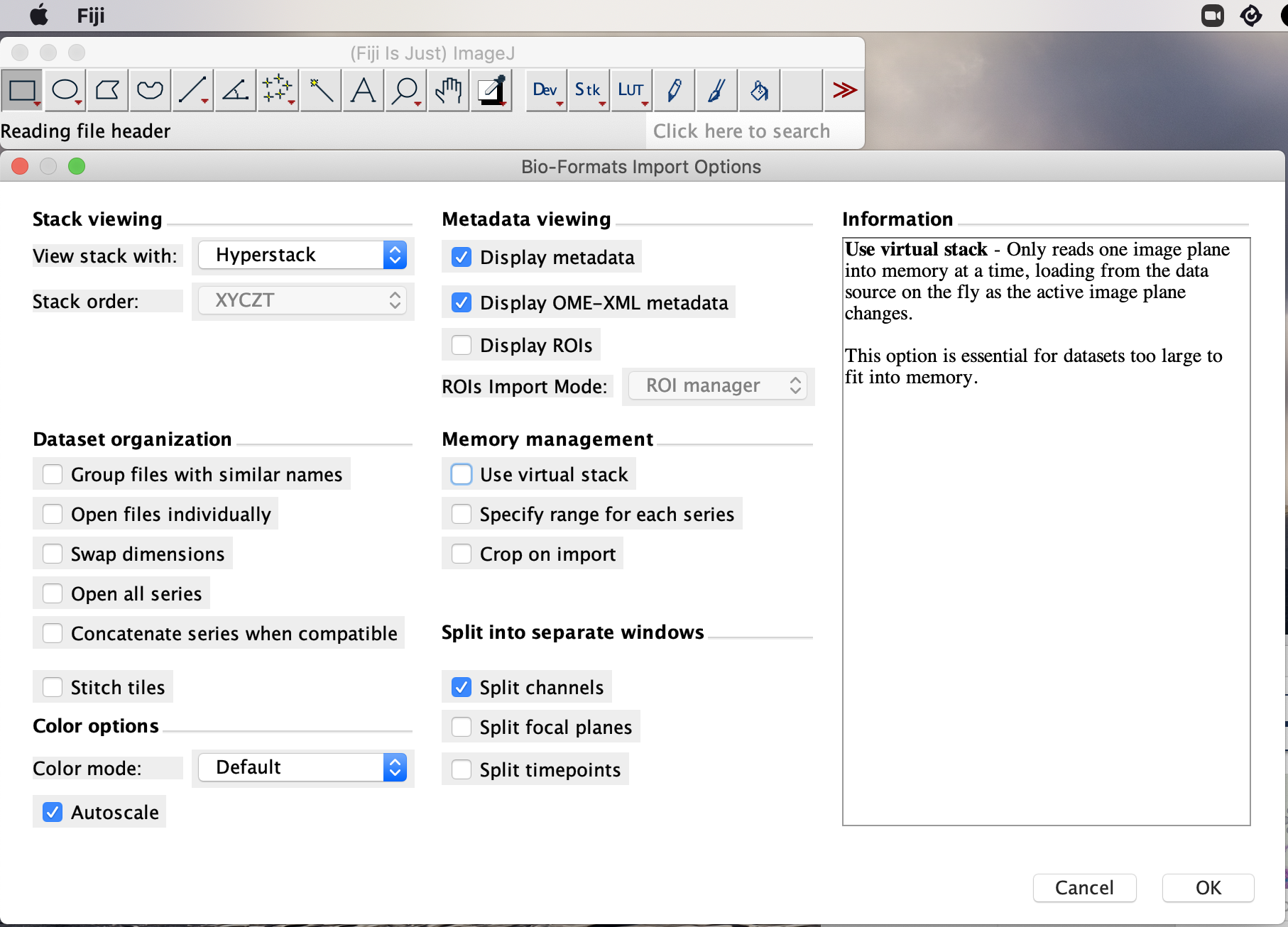Image resolution: width=1288 pixels, height=927 pixels.
Task: Open the LUT lookup tables menu
Action: click(x=631, y=90)
